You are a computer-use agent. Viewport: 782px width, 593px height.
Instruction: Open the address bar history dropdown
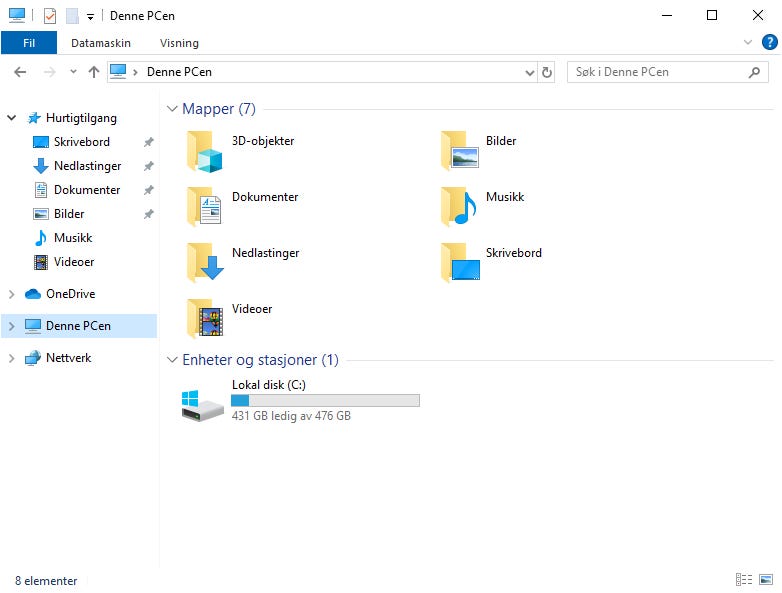[x=529, y=73]
